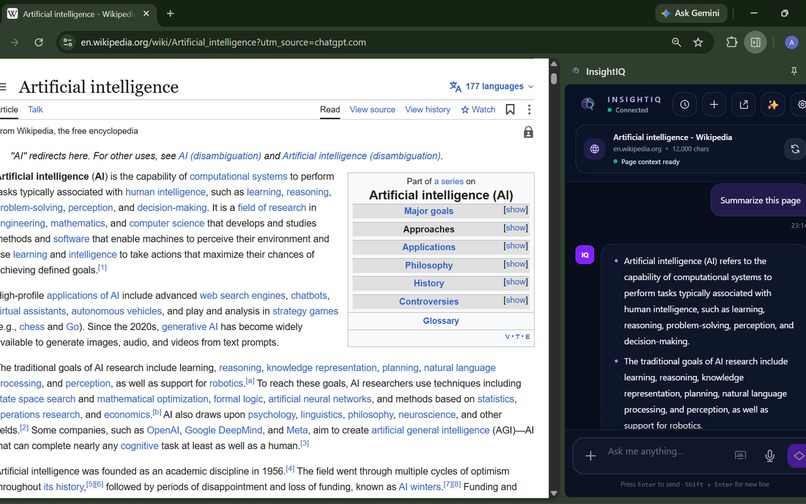Open the browser extensions puzzle icon
The height and width of the screenshot is (504, 806).
[731, 42]
